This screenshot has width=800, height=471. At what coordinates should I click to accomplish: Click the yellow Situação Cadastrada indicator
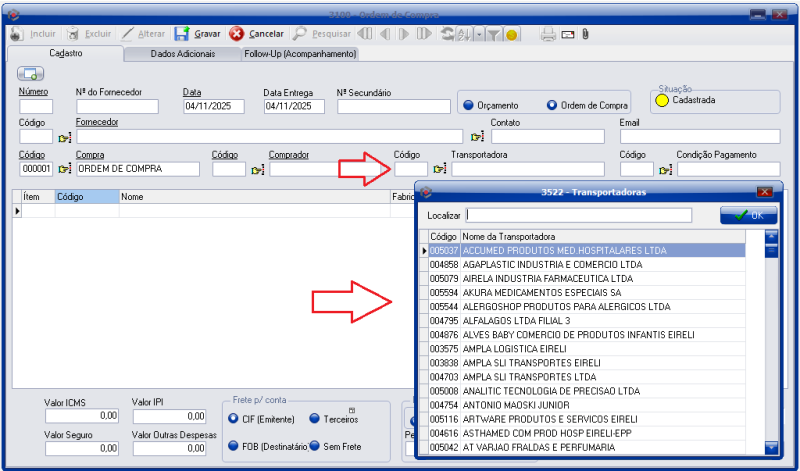[661, 100]
